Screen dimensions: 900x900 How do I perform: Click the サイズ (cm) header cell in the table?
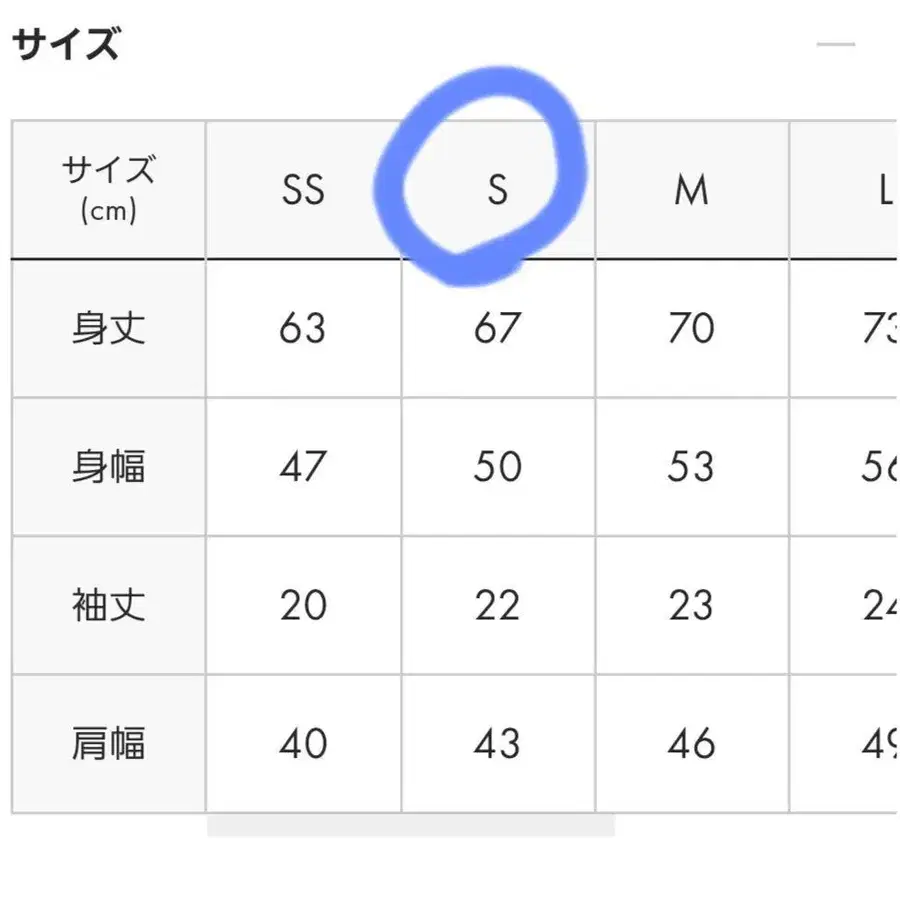pos(109,190)
